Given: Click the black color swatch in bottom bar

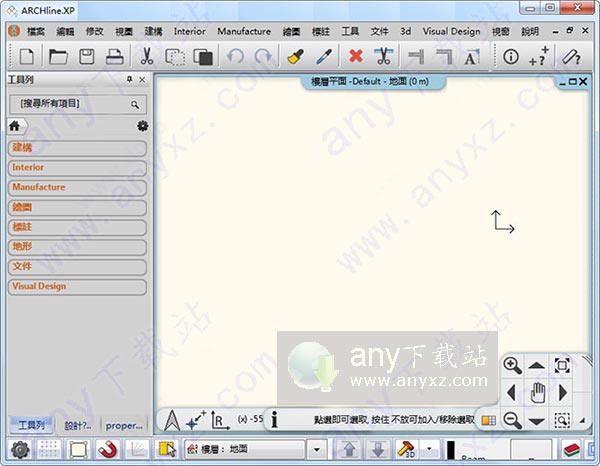Looking at the screenshot, I should [451, 450].
